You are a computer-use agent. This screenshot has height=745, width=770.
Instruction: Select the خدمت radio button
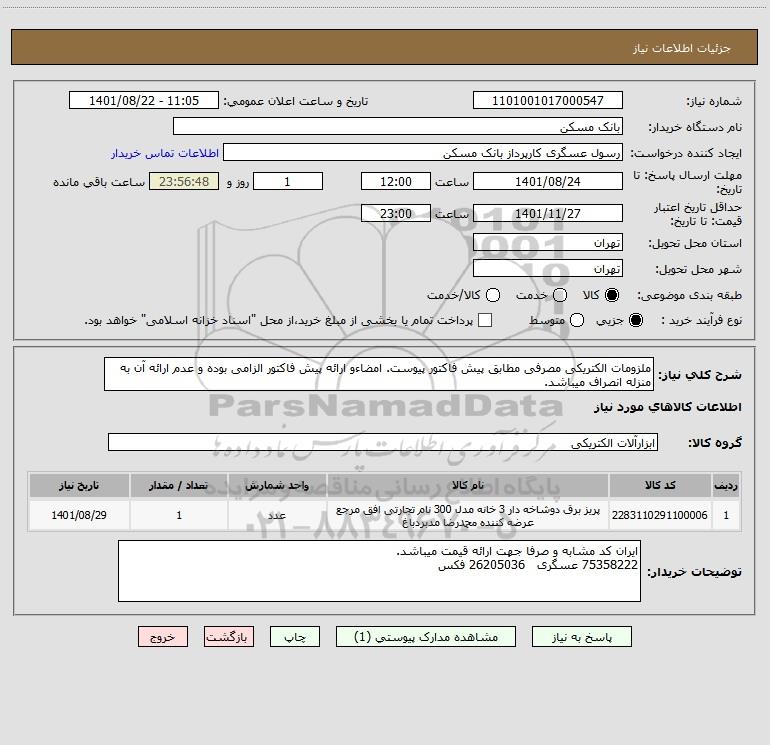(x=560, y=295)
